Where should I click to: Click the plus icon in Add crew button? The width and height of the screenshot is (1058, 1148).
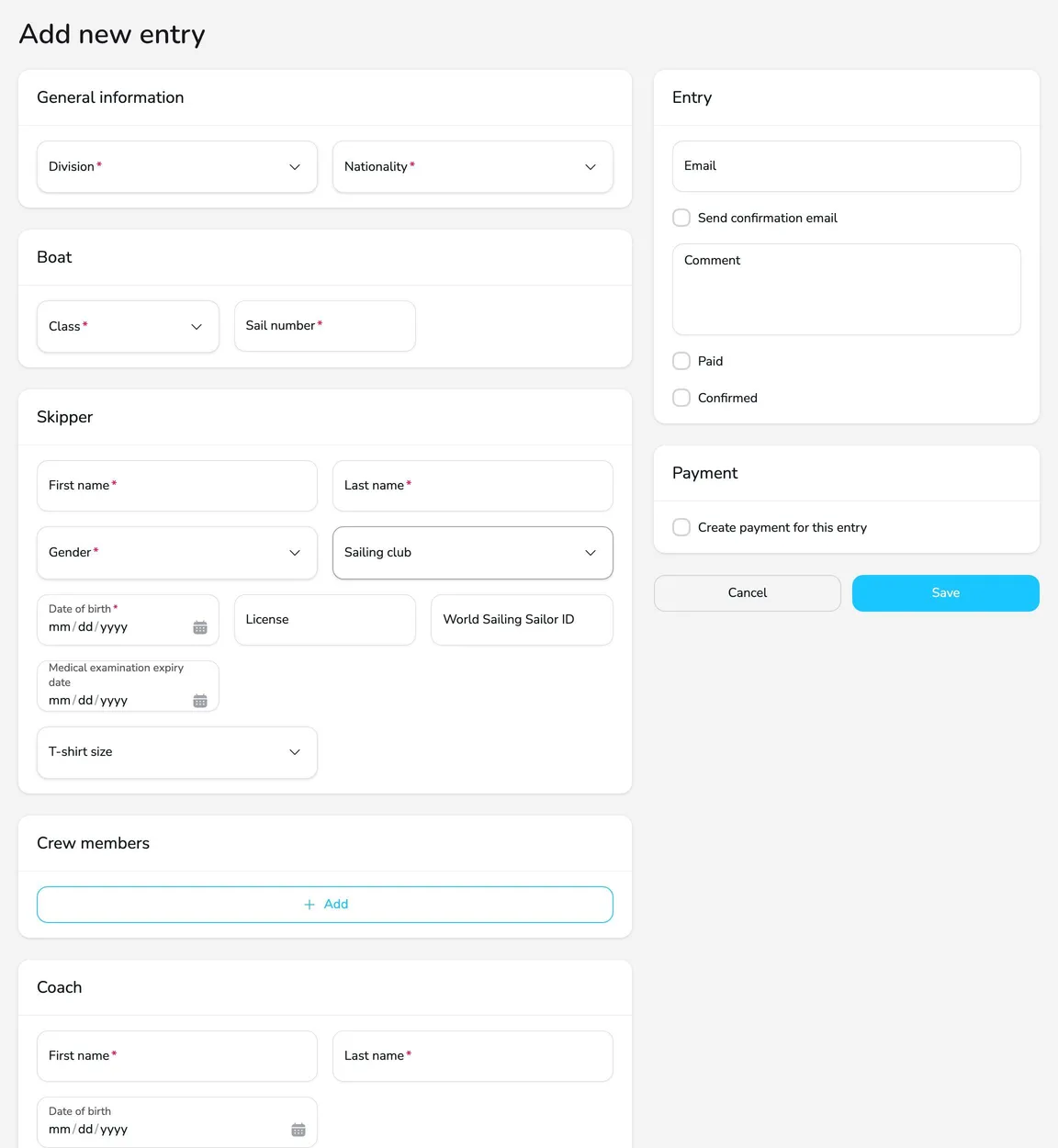coord(310,905)
